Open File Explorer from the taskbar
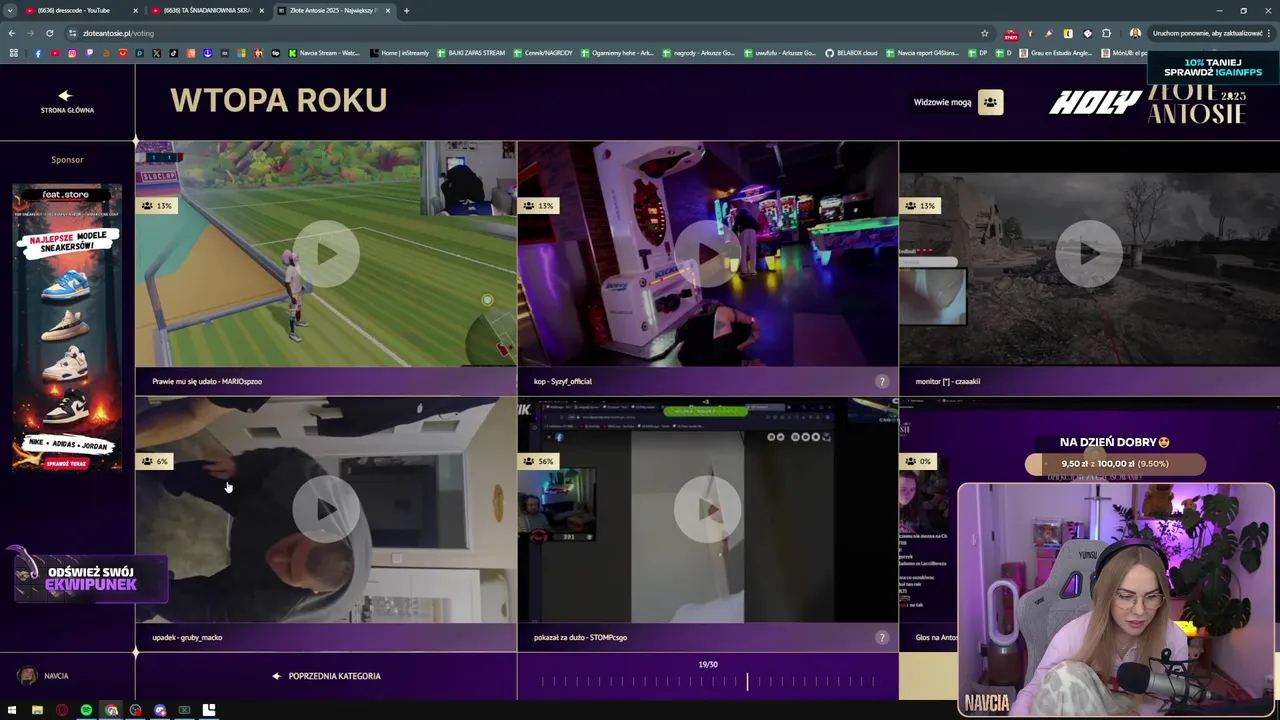Viewport: 1280px width, 720px height. click(x=37, y=710)
